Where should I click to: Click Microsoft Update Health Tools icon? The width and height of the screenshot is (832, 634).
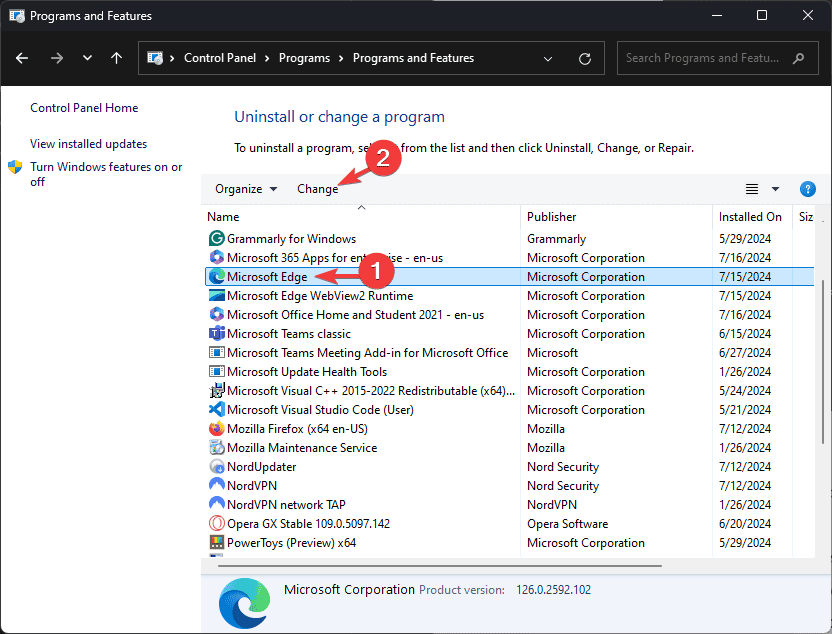click(x=216, y=372)
